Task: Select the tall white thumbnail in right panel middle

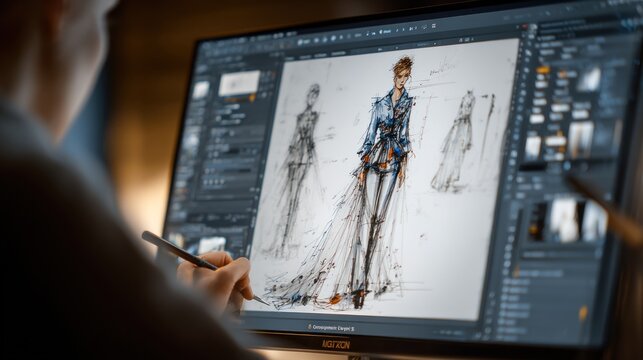Action: pyautogui.click(x=580, y=139)
